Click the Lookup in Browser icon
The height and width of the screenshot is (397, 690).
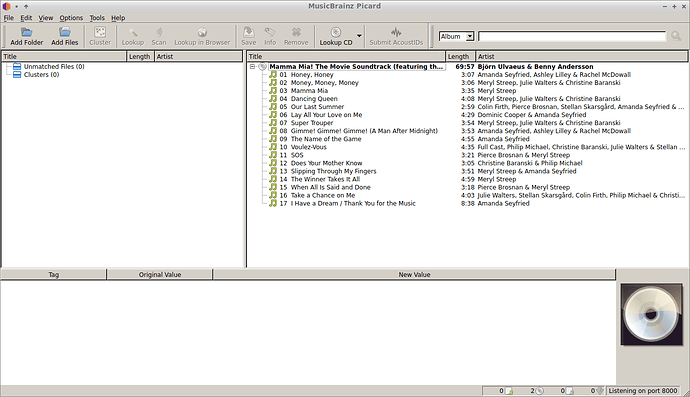click(x=202, y=32)
